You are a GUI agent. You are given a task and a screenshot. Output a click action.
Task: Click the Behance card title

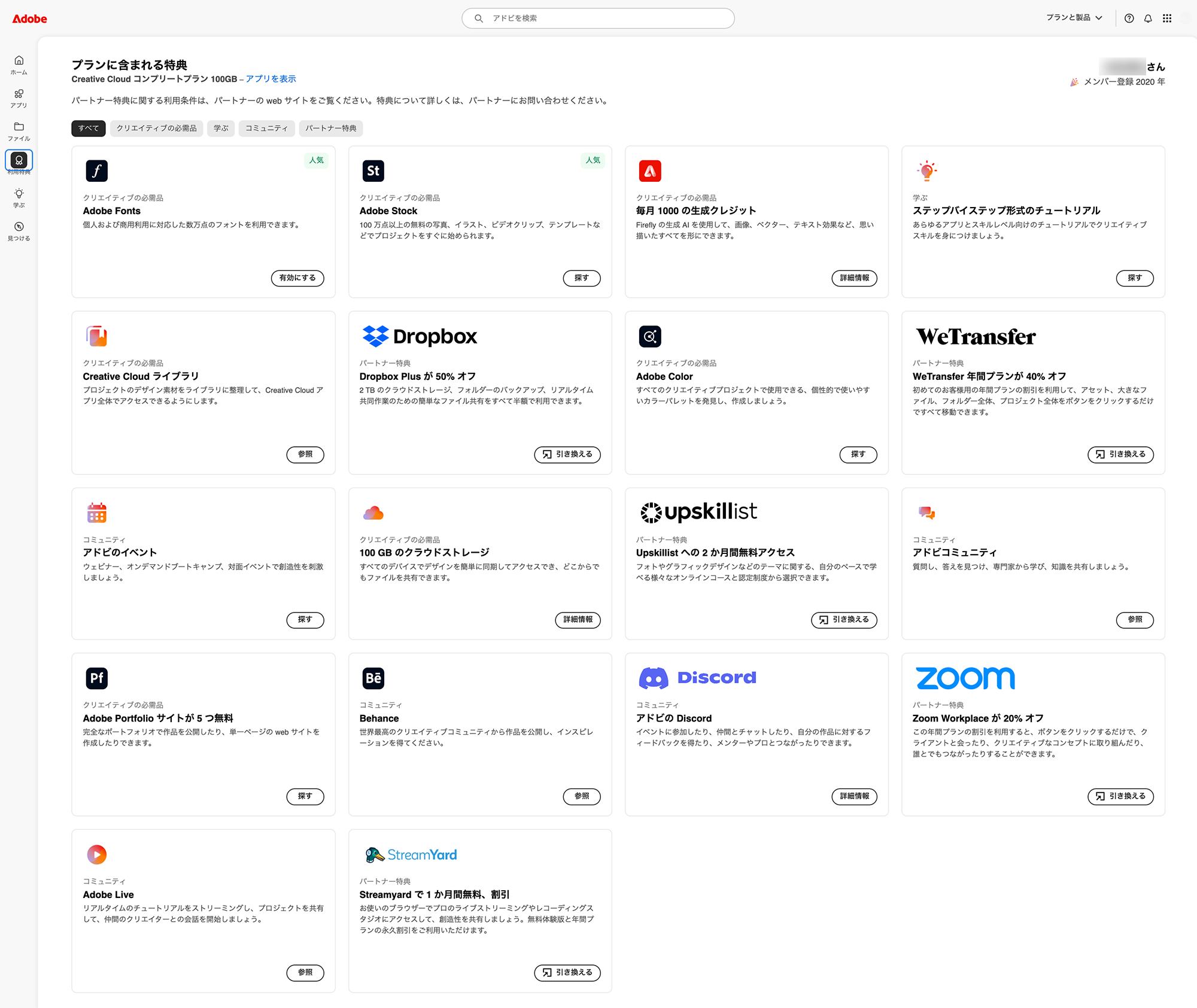(379, 718)
